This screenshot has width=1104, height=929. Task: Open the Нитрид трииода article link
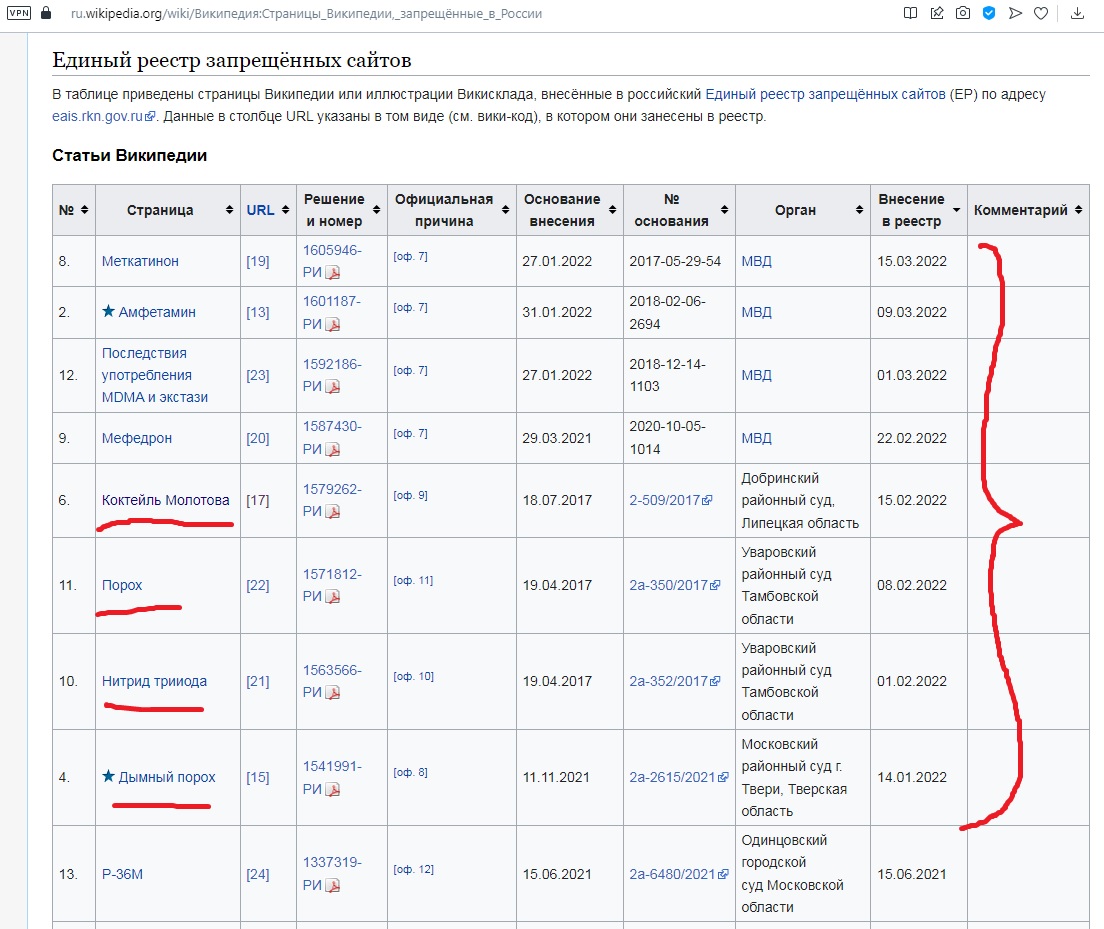(154, 681)
